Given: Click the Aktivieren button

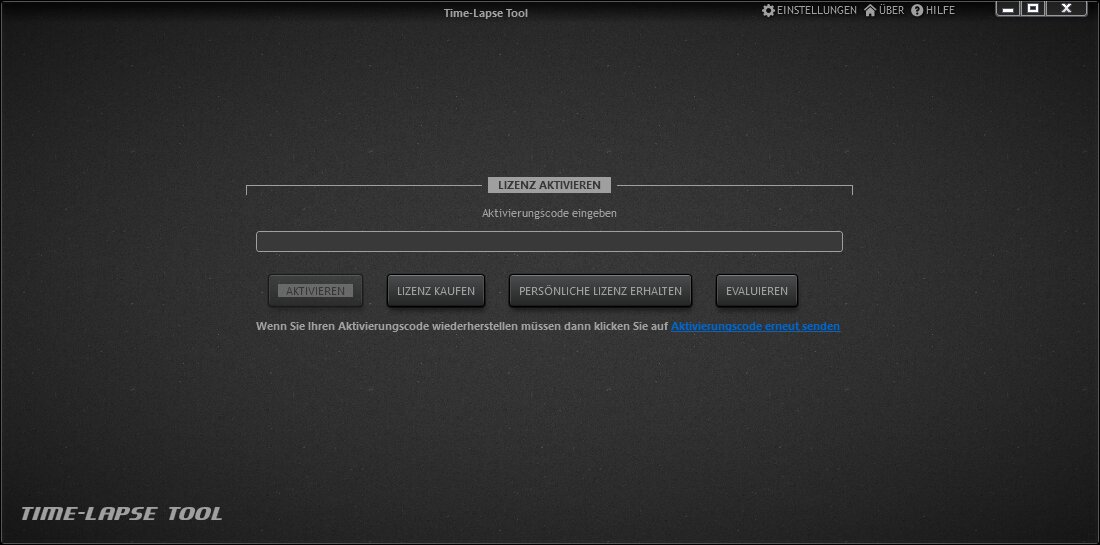Looking at the screenshot, I should 316,290.
